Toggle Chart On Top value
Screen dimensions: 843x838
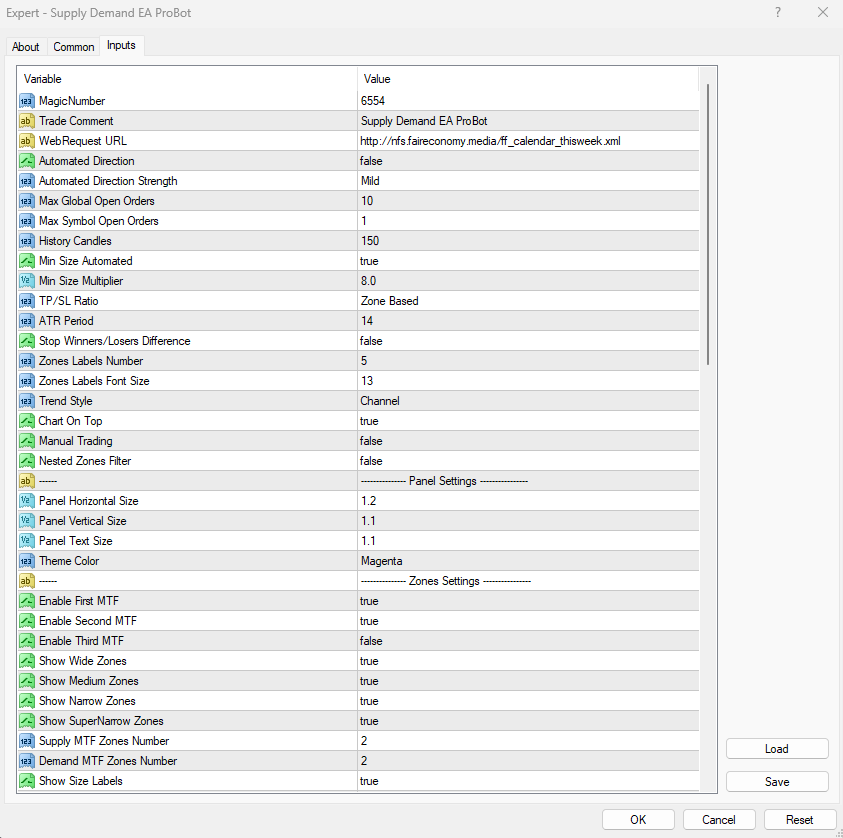tap(528, 421)
